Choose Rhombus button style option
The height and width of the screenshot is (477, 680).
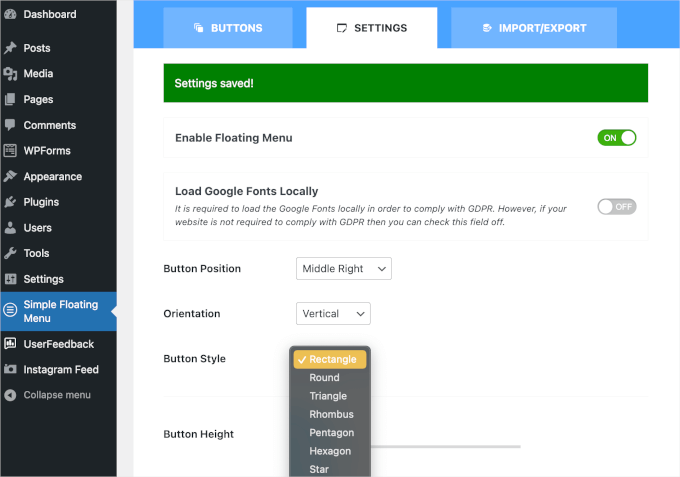pyautogui.click(x=330, y=414)
